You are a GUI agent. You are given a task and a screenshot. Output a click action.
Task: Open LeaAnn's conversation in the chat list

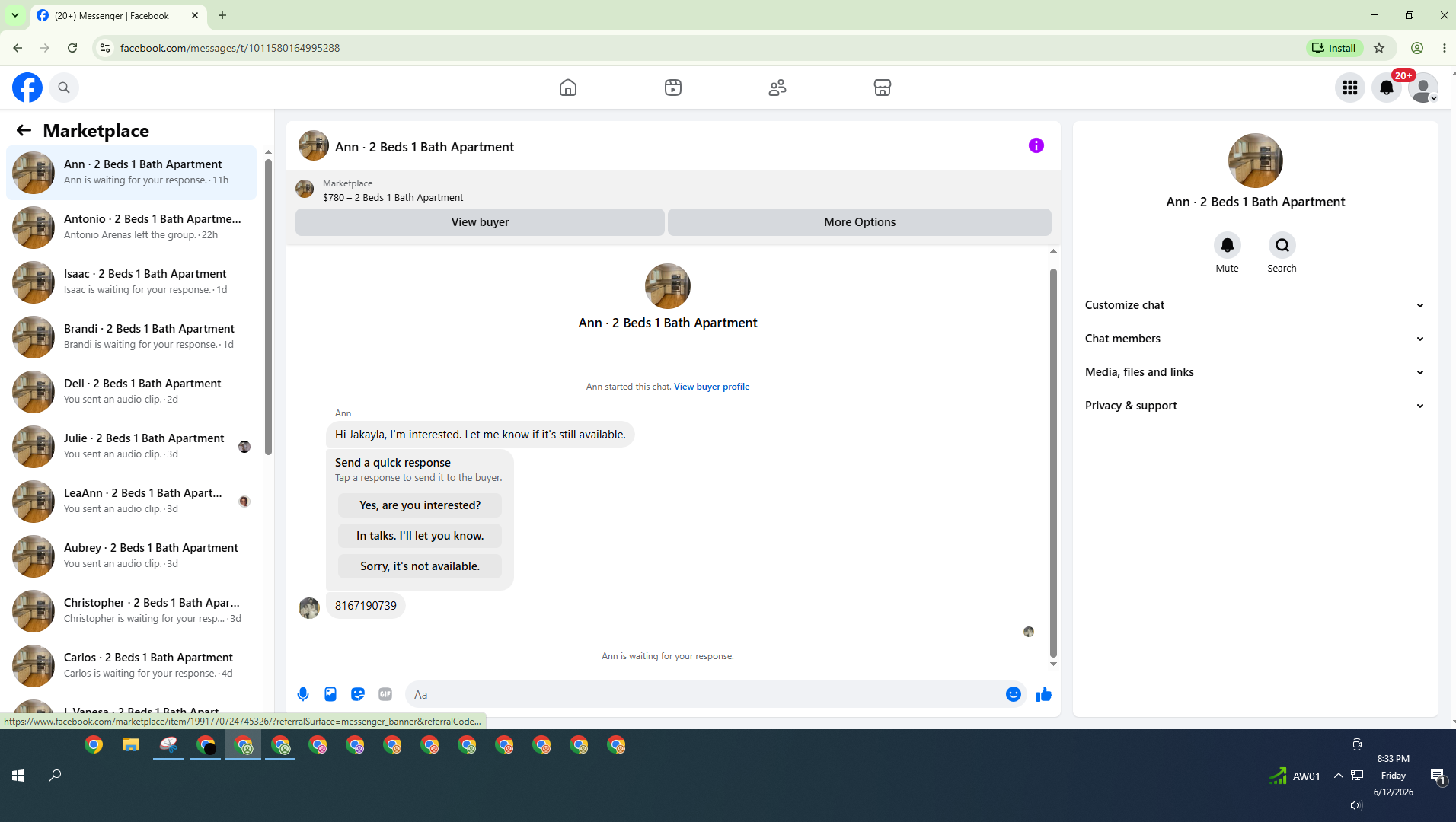pos(131,502)
